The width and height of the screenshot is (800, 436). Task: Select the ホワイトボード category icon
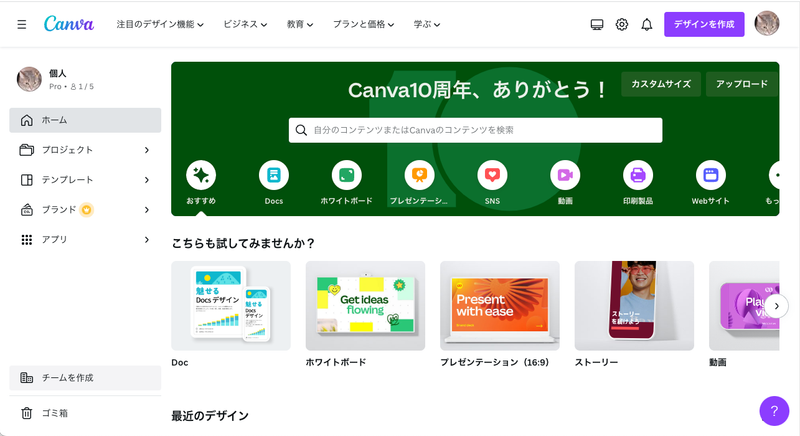[x=346, y=175]
